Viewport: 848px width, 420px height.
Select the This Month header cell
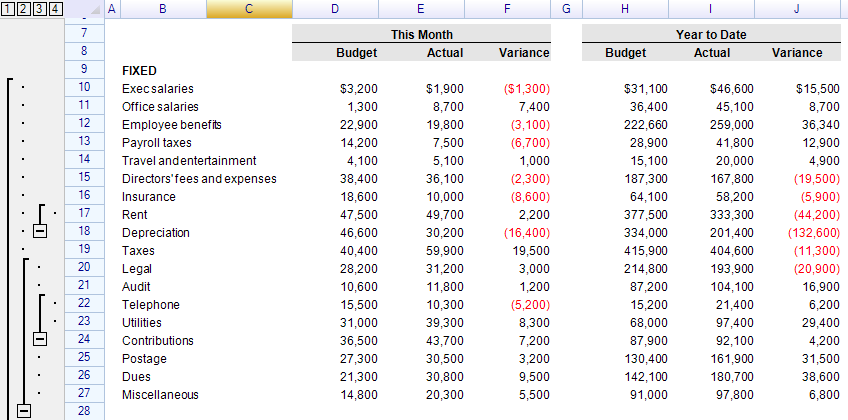[421, 35]
